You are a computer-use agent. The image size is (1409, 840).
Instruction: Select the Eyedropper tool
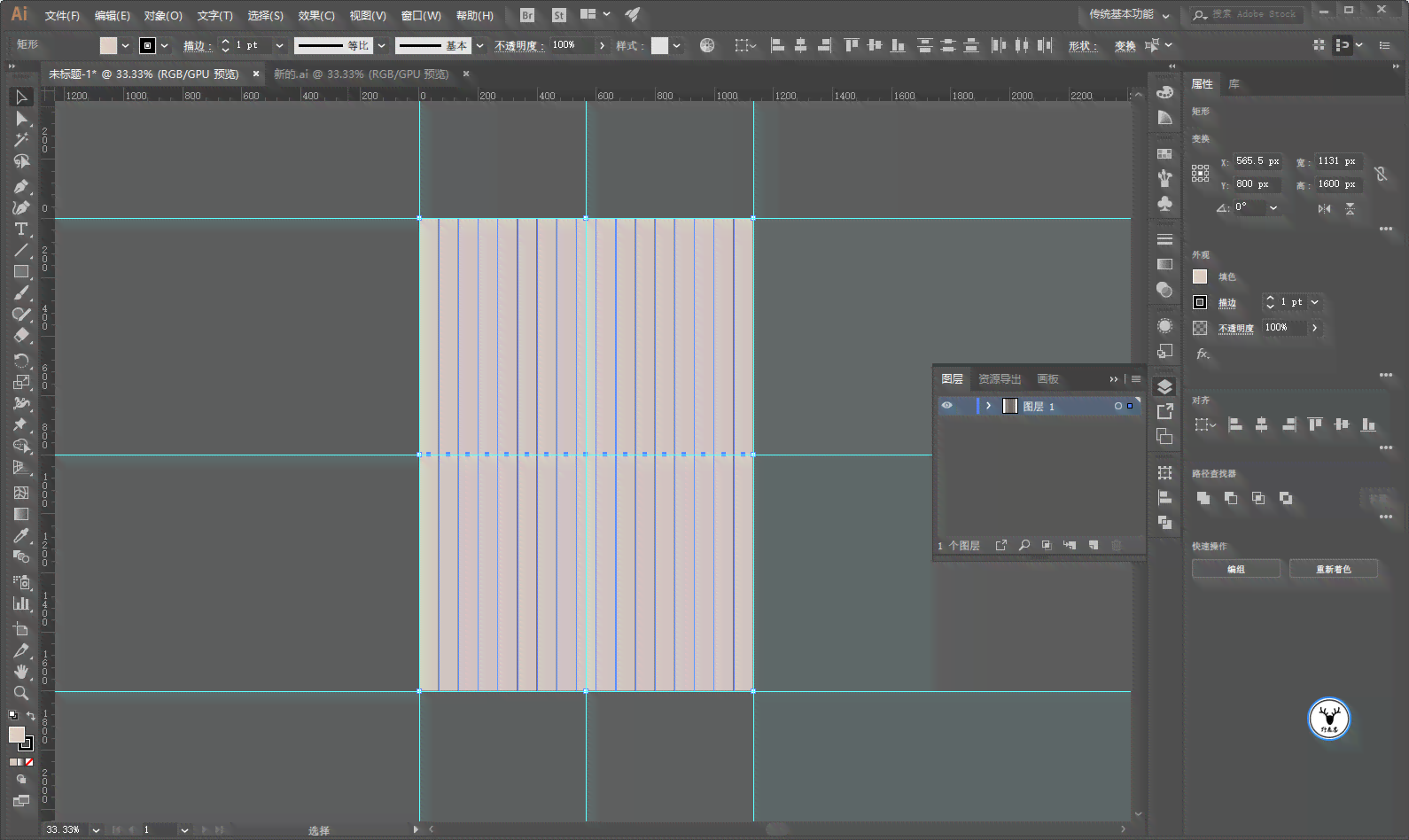(x=21, y=535)
